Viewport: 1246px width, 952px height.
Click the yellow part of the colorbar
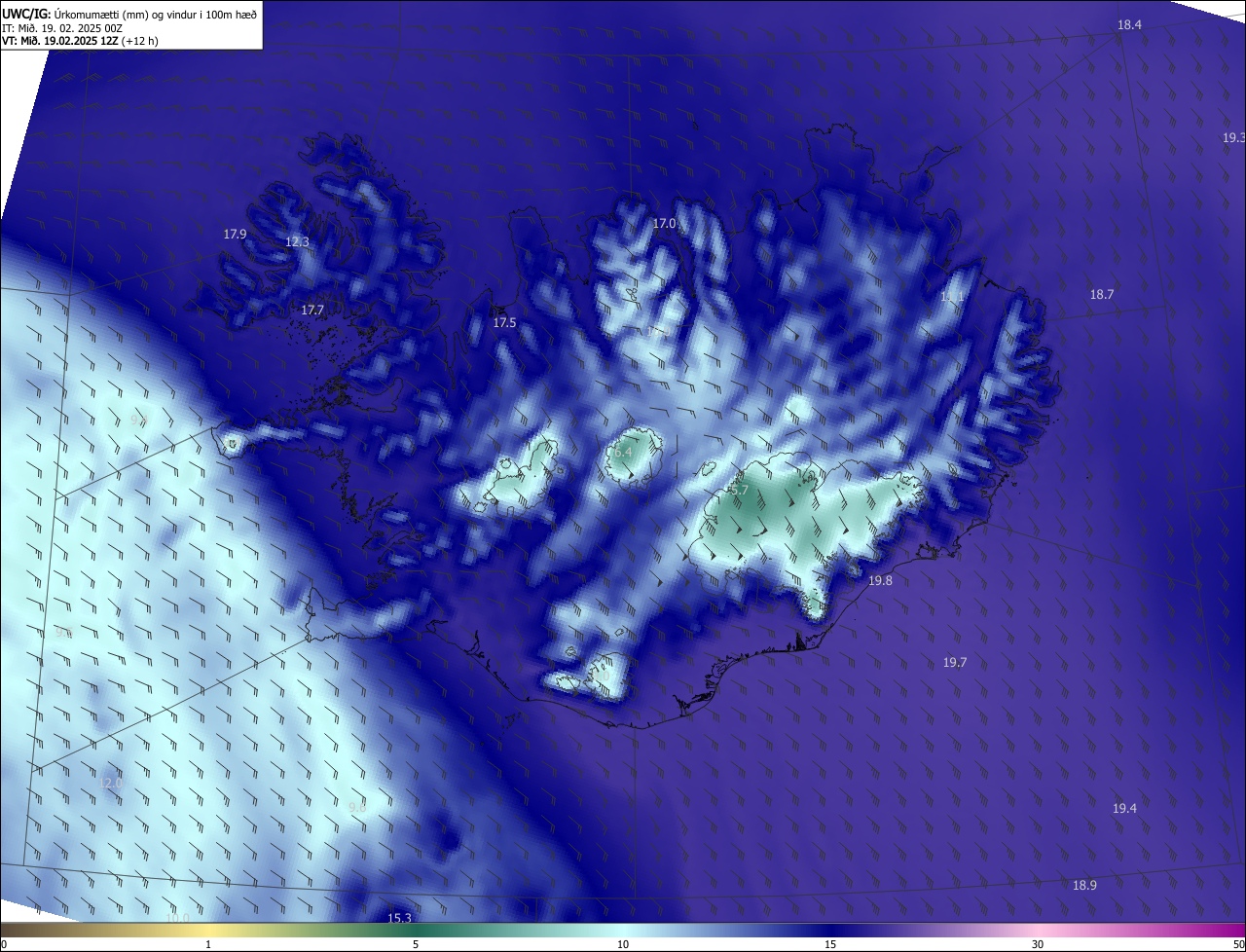tap(208, 931)
